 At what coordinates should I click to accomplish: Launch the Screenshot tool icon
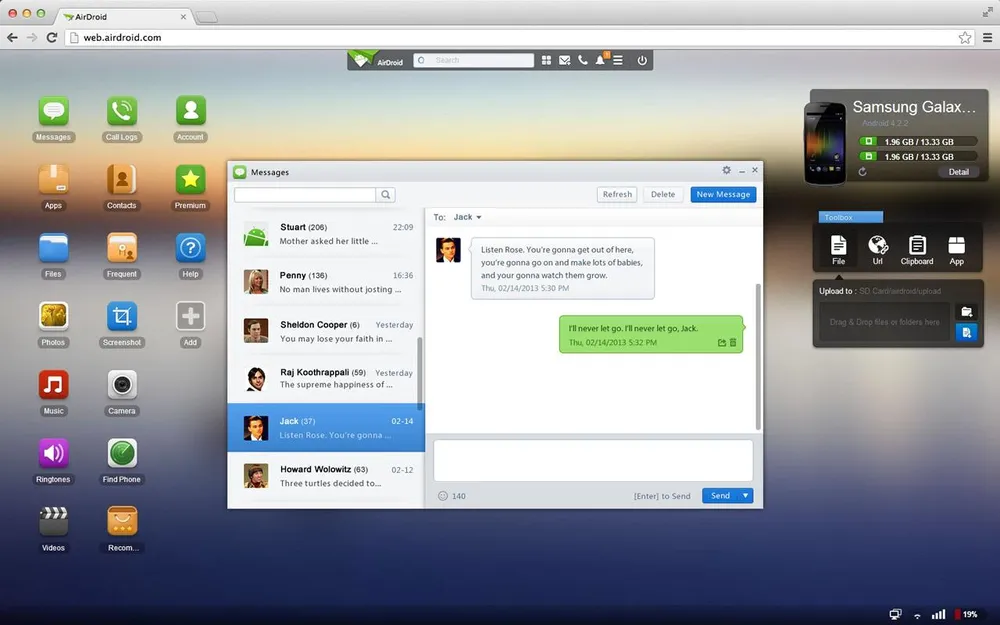coord(122,317)
